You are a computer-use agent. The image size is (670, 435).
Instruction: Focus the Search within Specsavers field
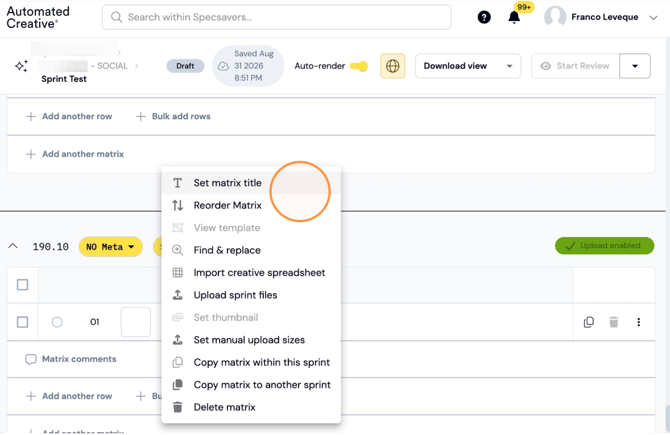pyautogui.click(x=276, y=17)
